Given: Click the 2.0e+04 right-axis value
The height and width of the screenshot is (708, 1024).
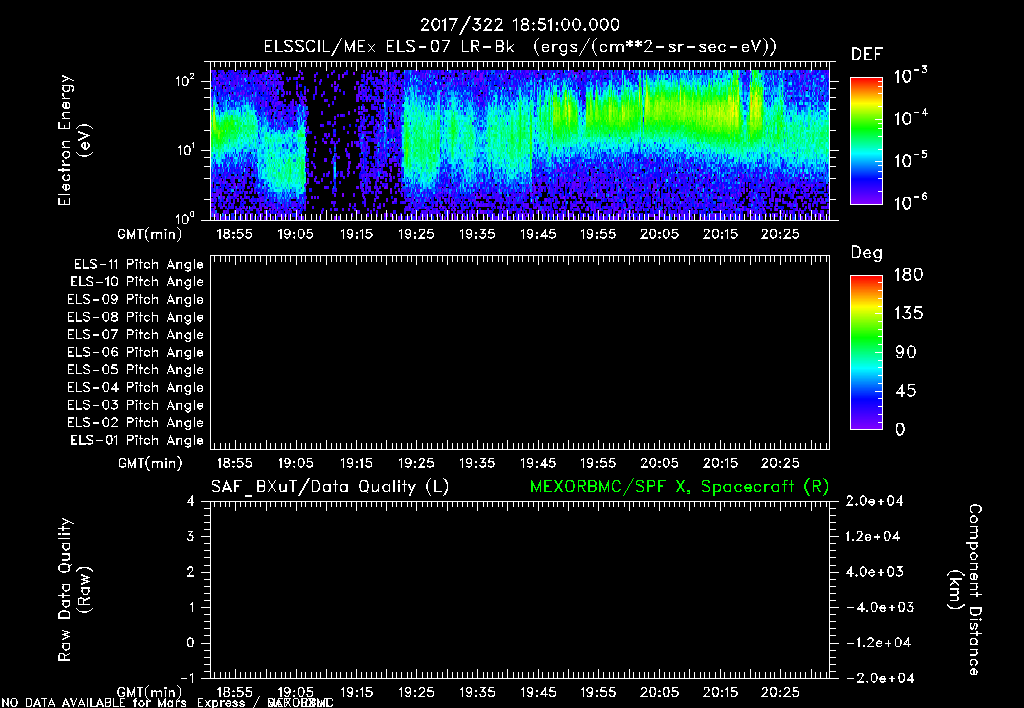Looking at the screenshot, I should pyautogui.click(x=874, y=501).
